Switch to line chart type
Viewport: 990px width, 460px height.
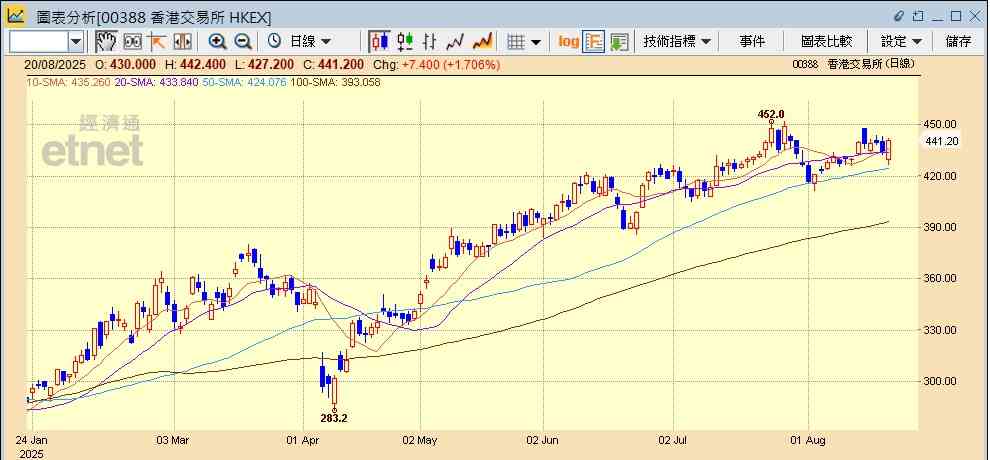[x=455, y=42]
